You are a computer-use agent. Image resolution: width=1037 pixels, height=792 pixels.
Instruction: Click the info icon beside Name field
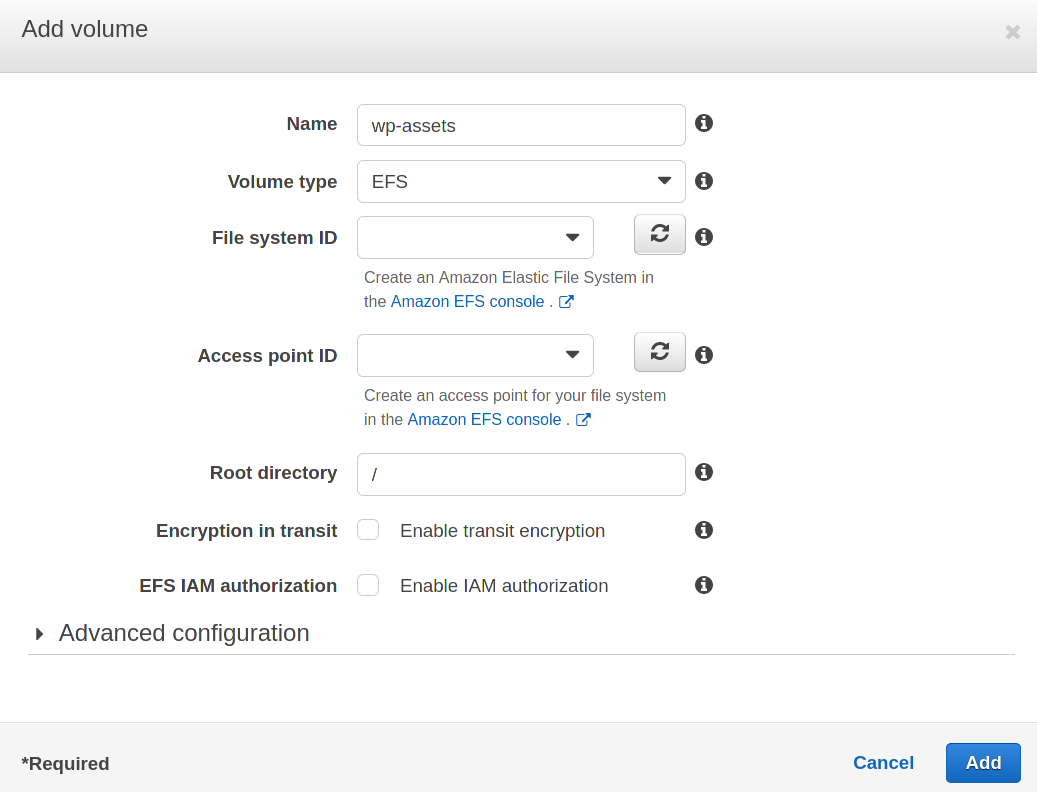click(x=704, y=123)
